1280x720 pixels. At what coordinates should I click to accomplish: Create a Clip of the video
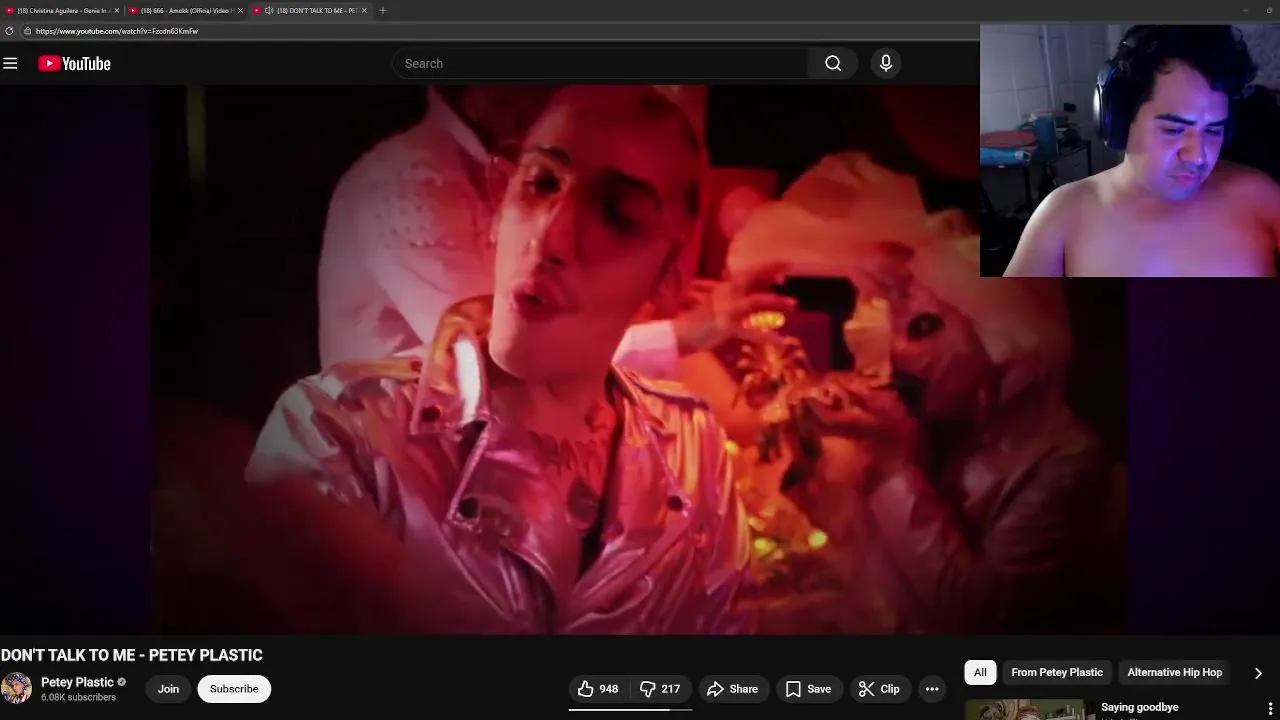coord(879,689)
